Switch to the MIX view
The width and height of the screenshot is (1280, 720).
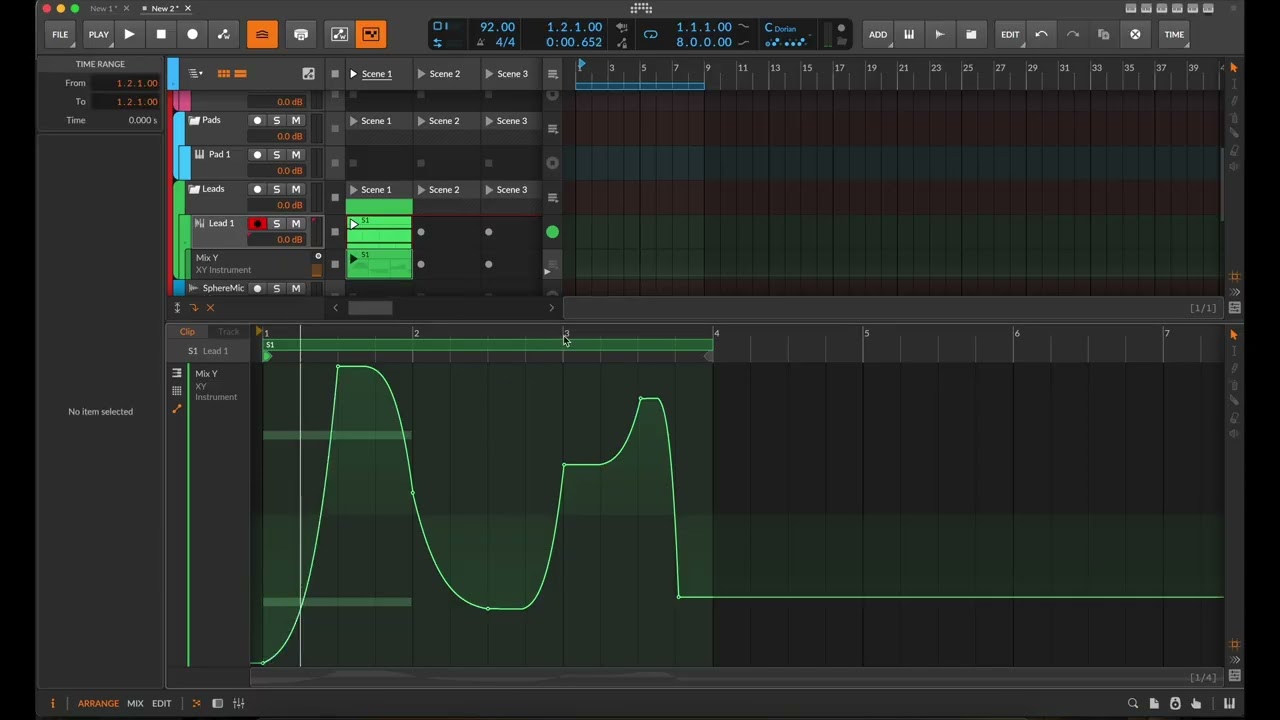(x=135, y=704)
